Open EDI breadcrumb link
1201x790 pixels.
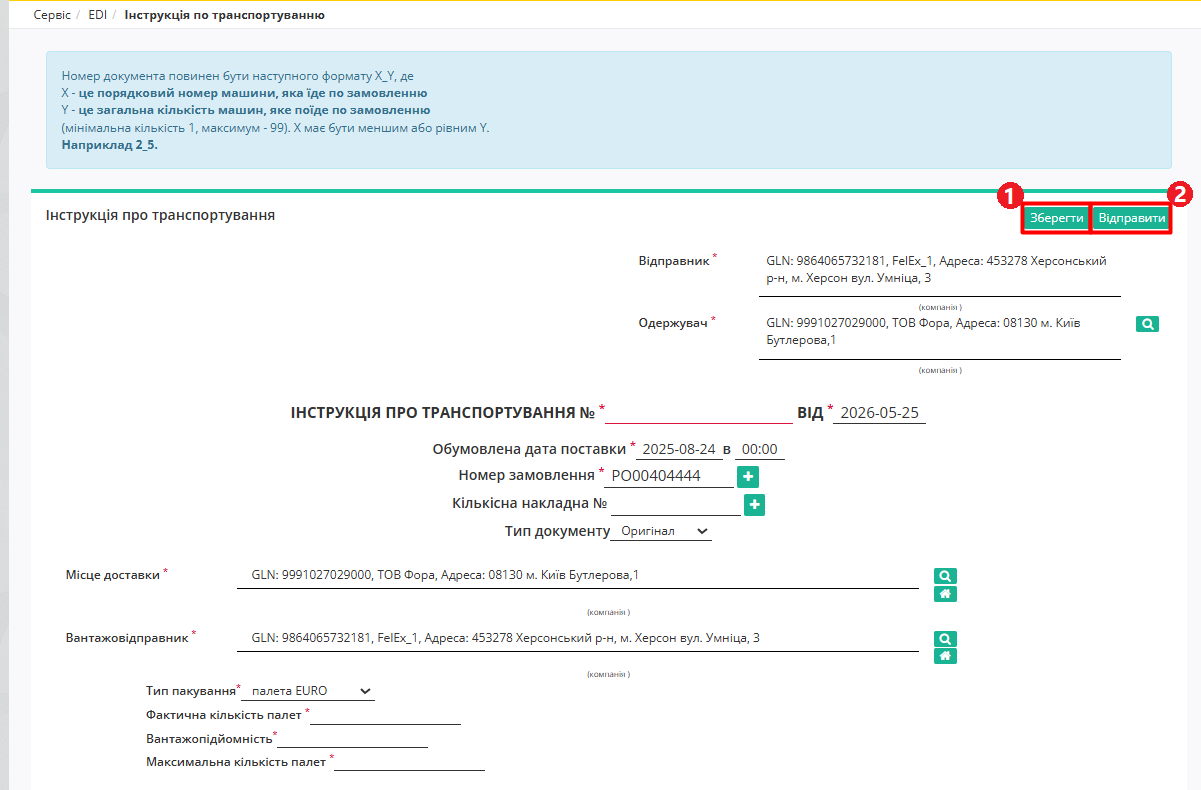(x=97, y=15)
